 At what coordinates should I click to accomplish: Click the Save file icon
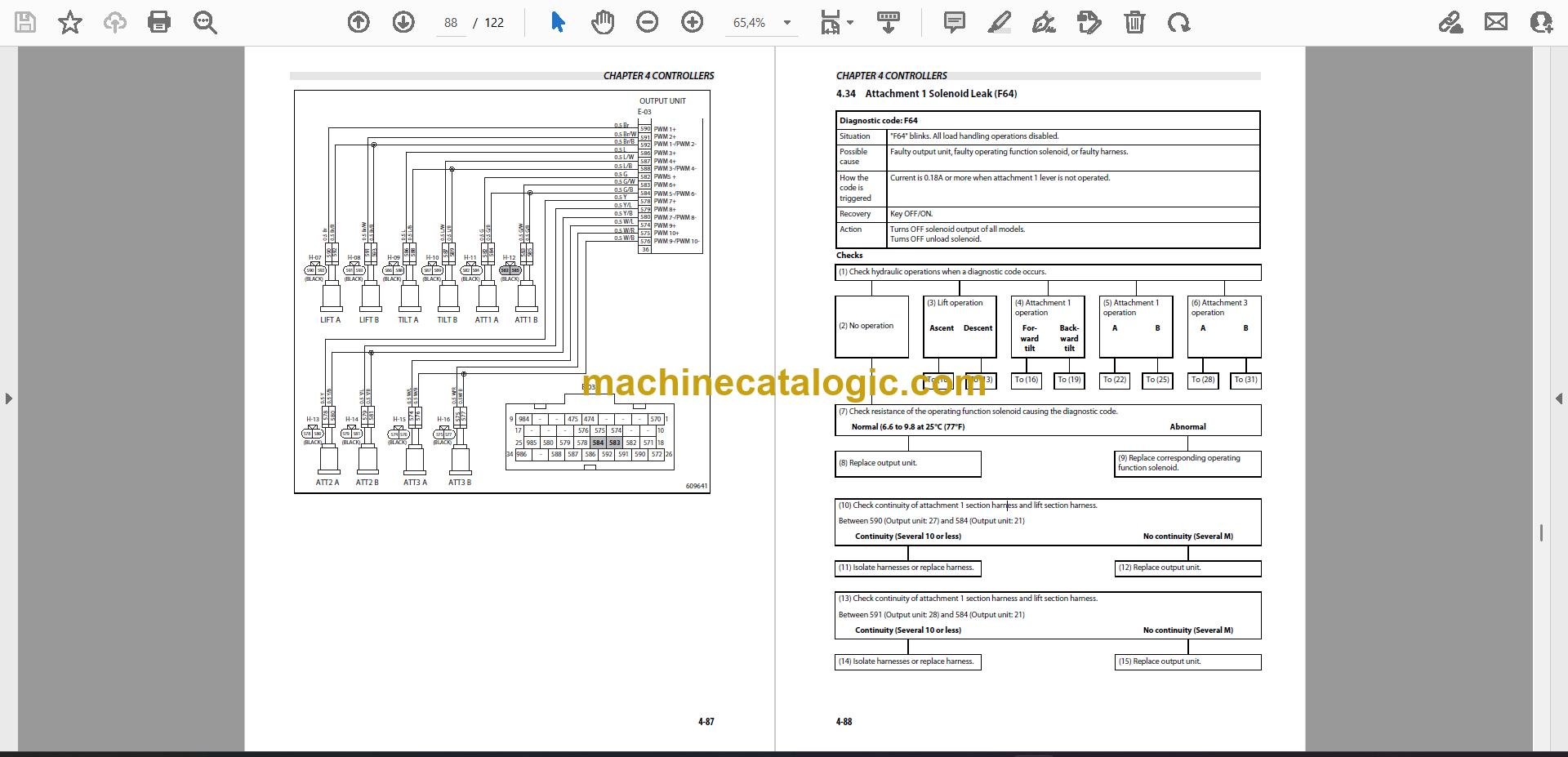coord(25,22)
